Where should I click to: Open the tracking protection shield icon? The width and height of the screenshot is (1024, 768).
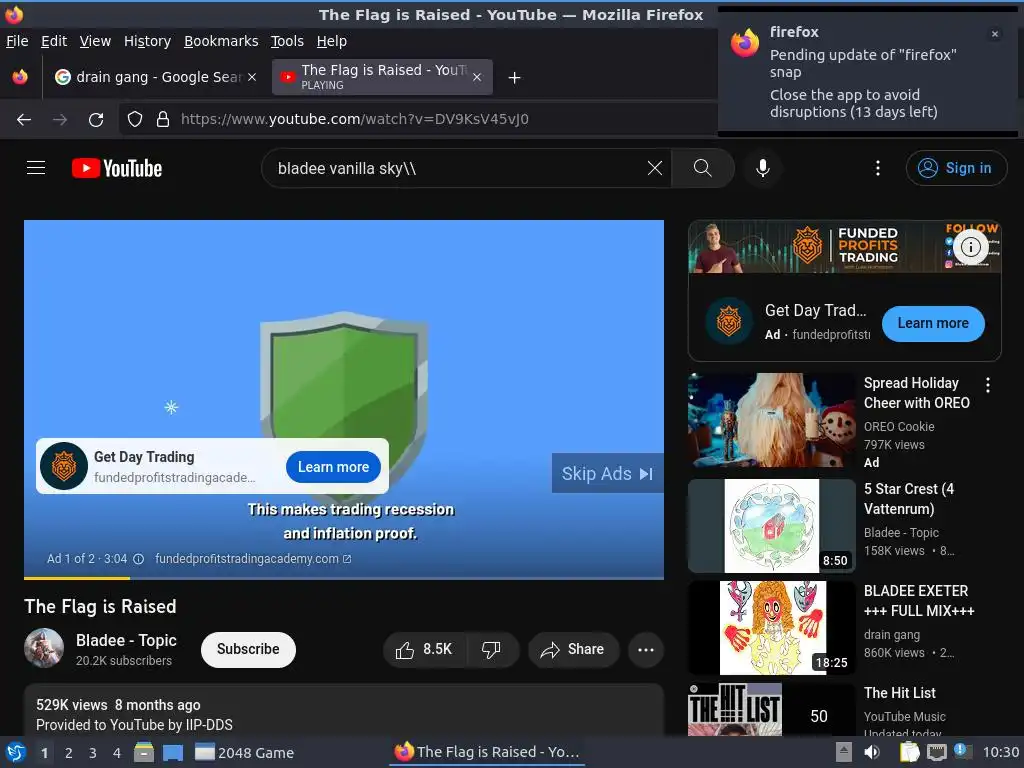coord(135,120)
